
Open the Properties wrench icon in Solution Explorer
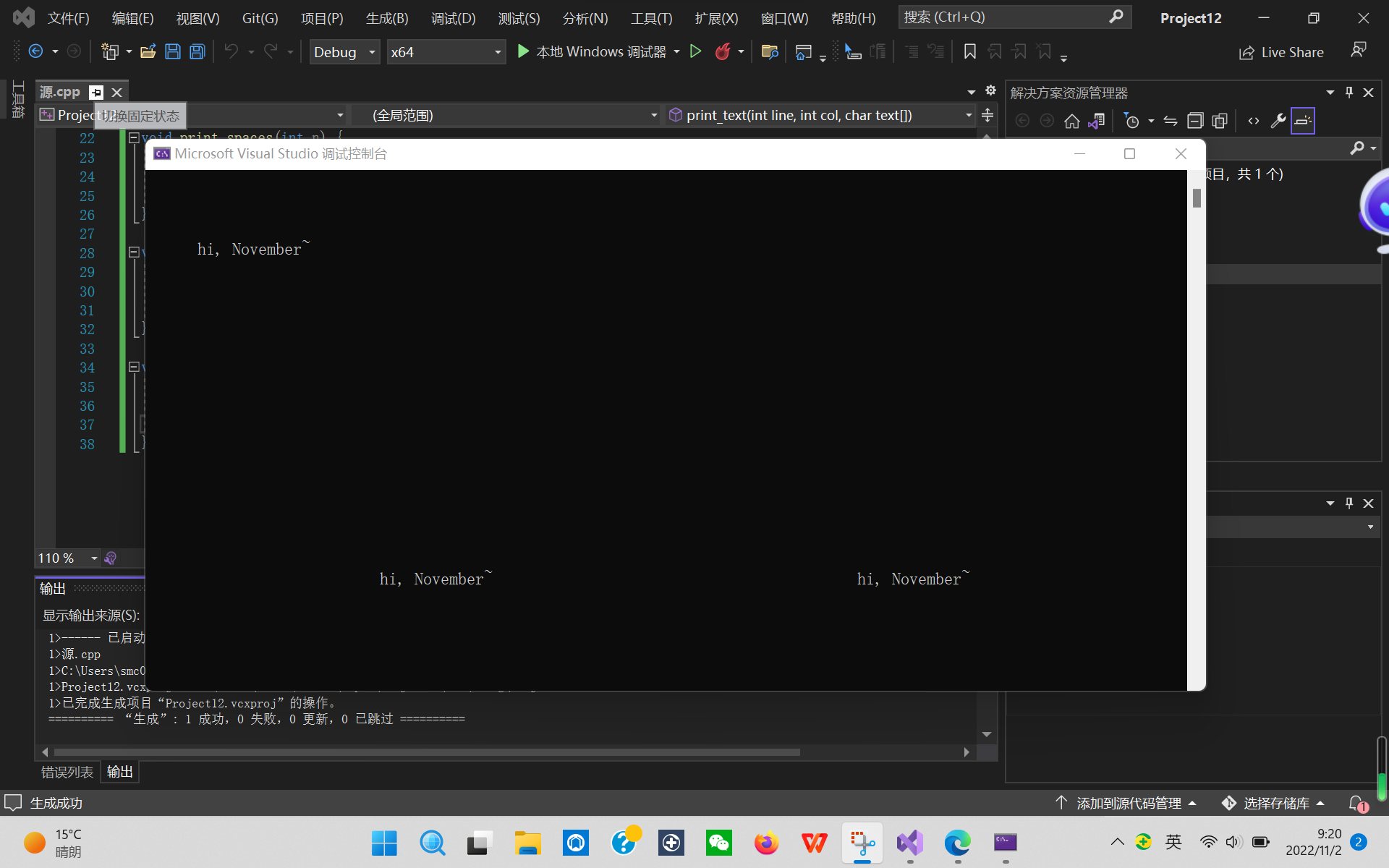pyautogui.click(x=1278, y=121)
